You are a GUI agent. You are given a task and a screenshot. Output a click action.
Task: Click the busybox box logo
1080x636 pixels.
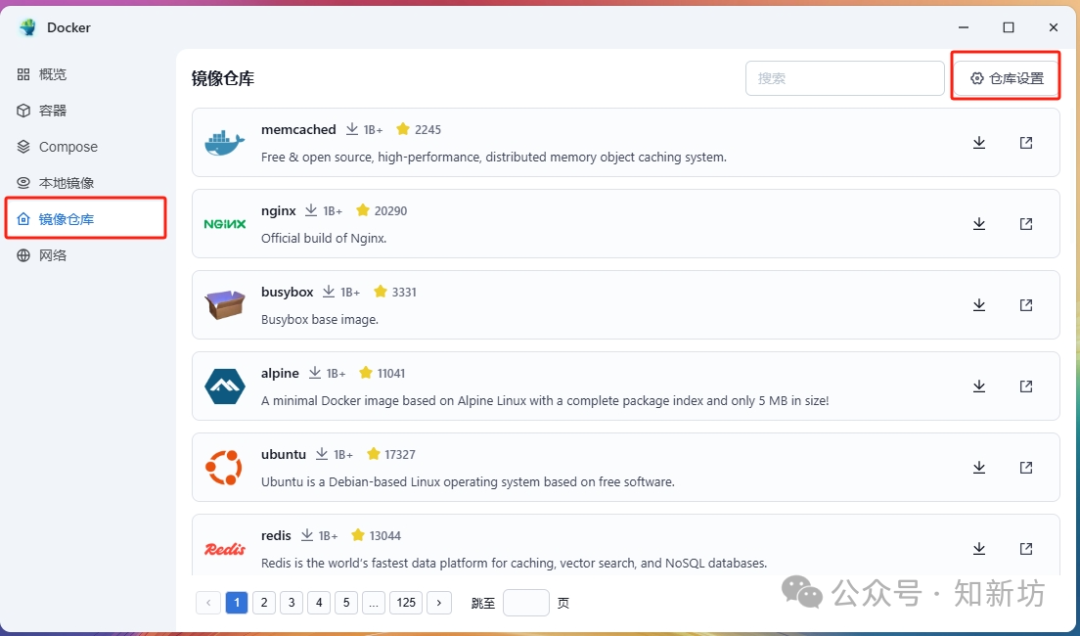225,305
